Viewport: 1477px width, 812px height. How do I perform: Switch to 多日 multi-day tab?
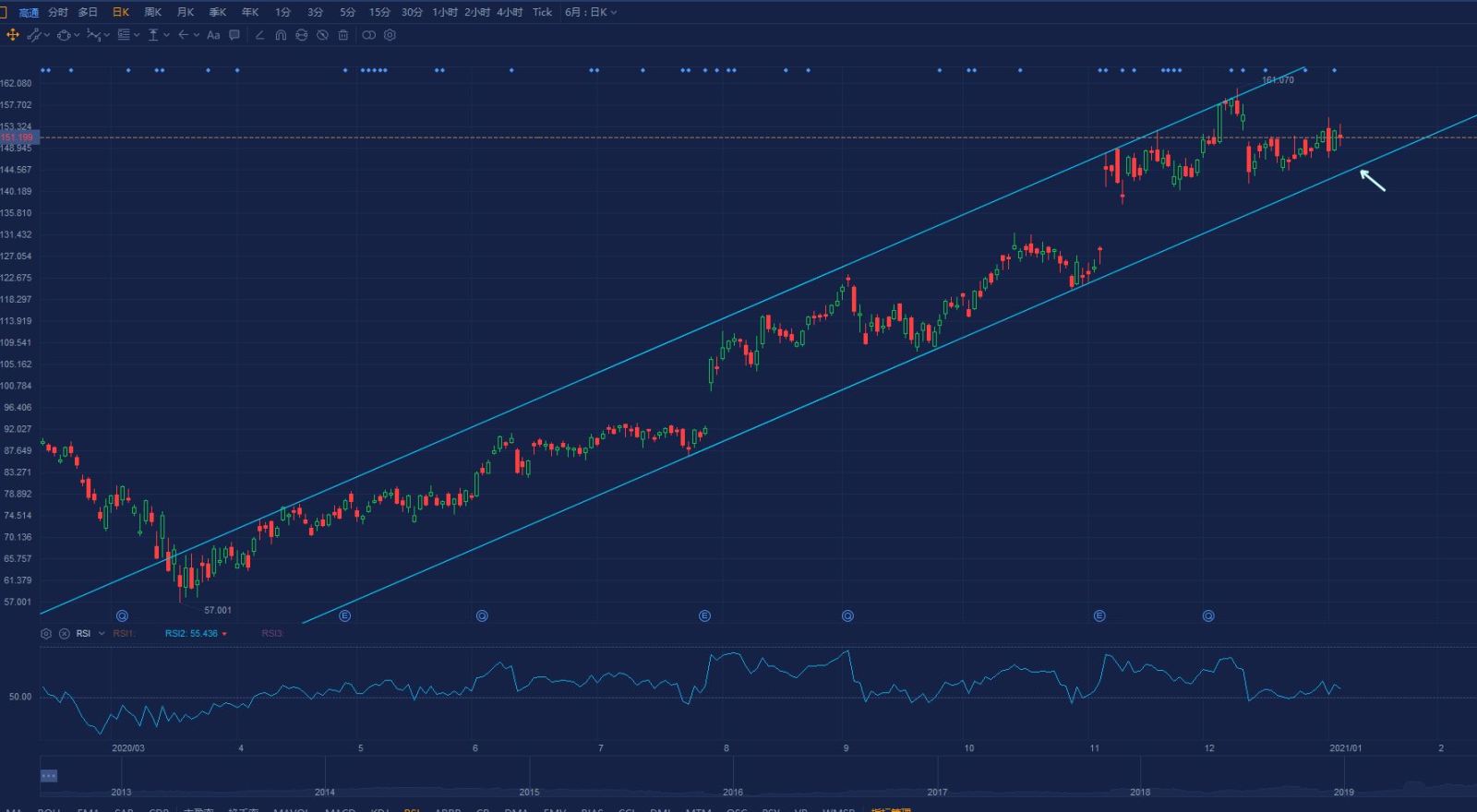click(88, 12)
